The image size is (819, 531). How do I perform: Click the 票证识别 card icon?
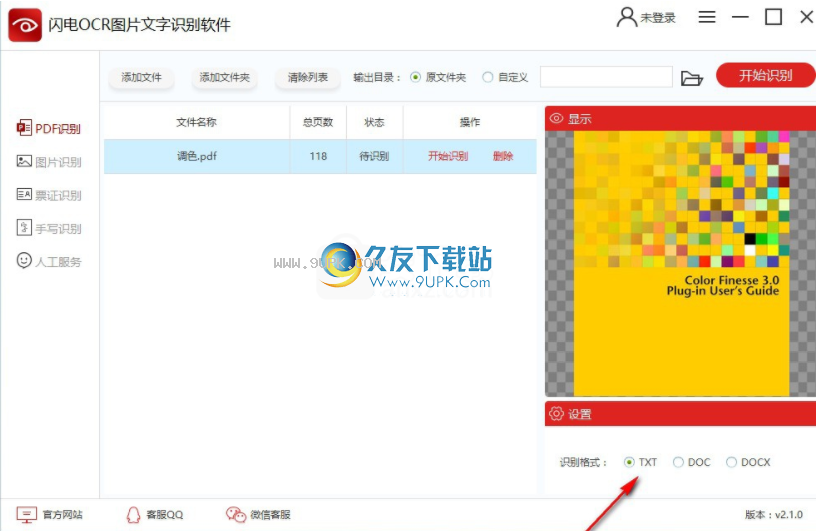[x=24, y=195]
